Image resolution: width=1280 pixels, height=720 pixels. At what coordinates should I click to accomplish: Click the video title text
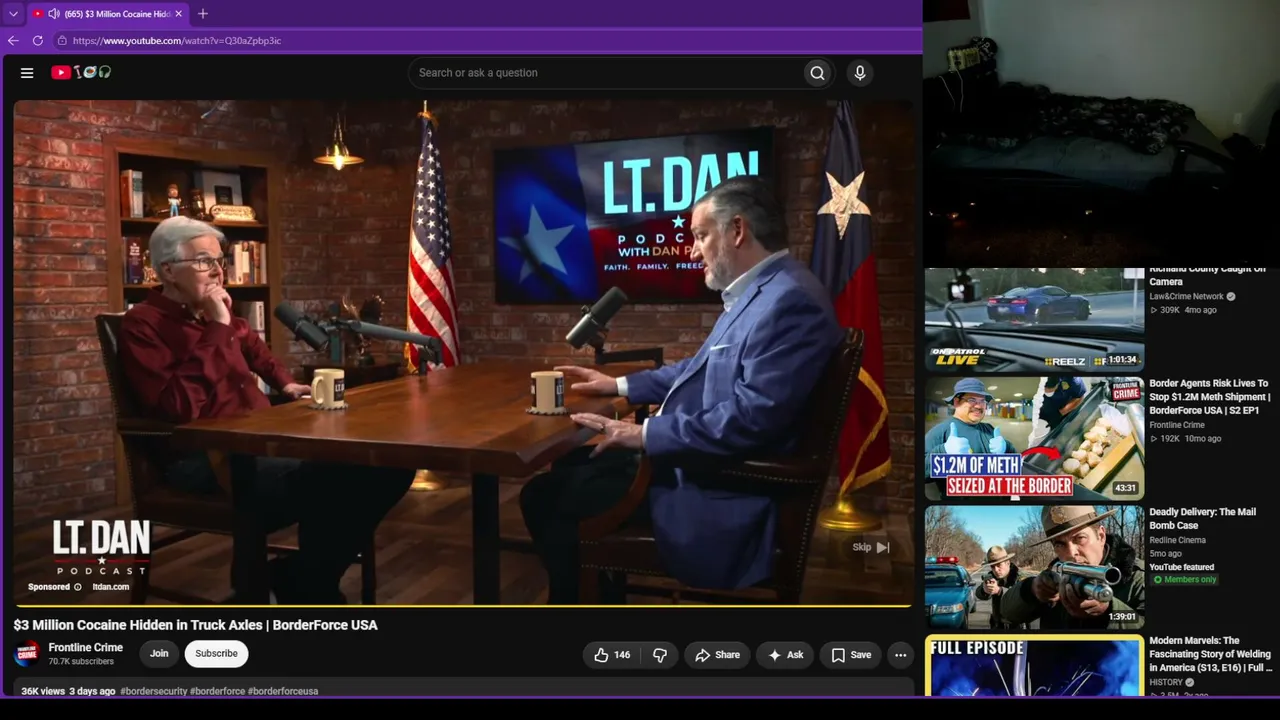(x=195, y=625)
